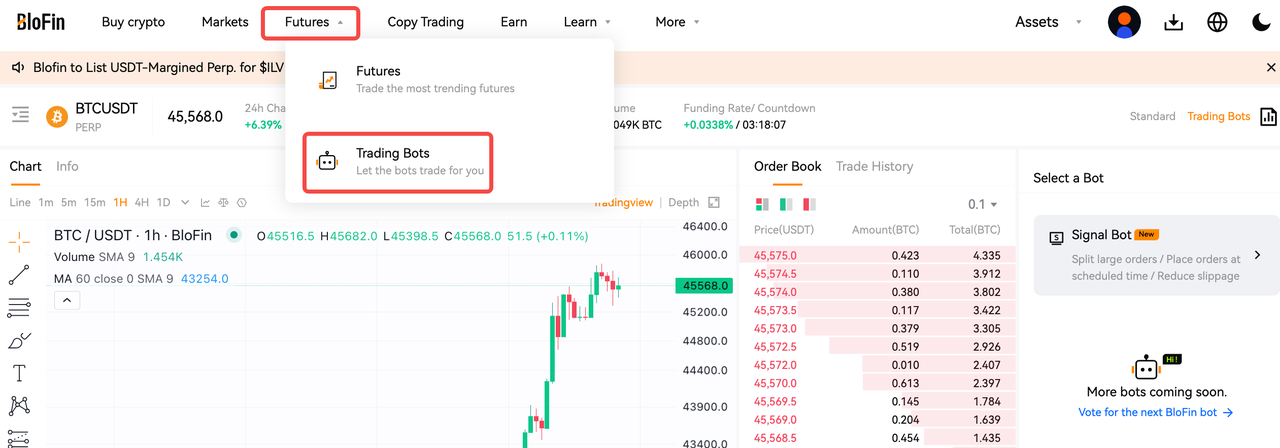Open Copy Trading

[425, 22]
